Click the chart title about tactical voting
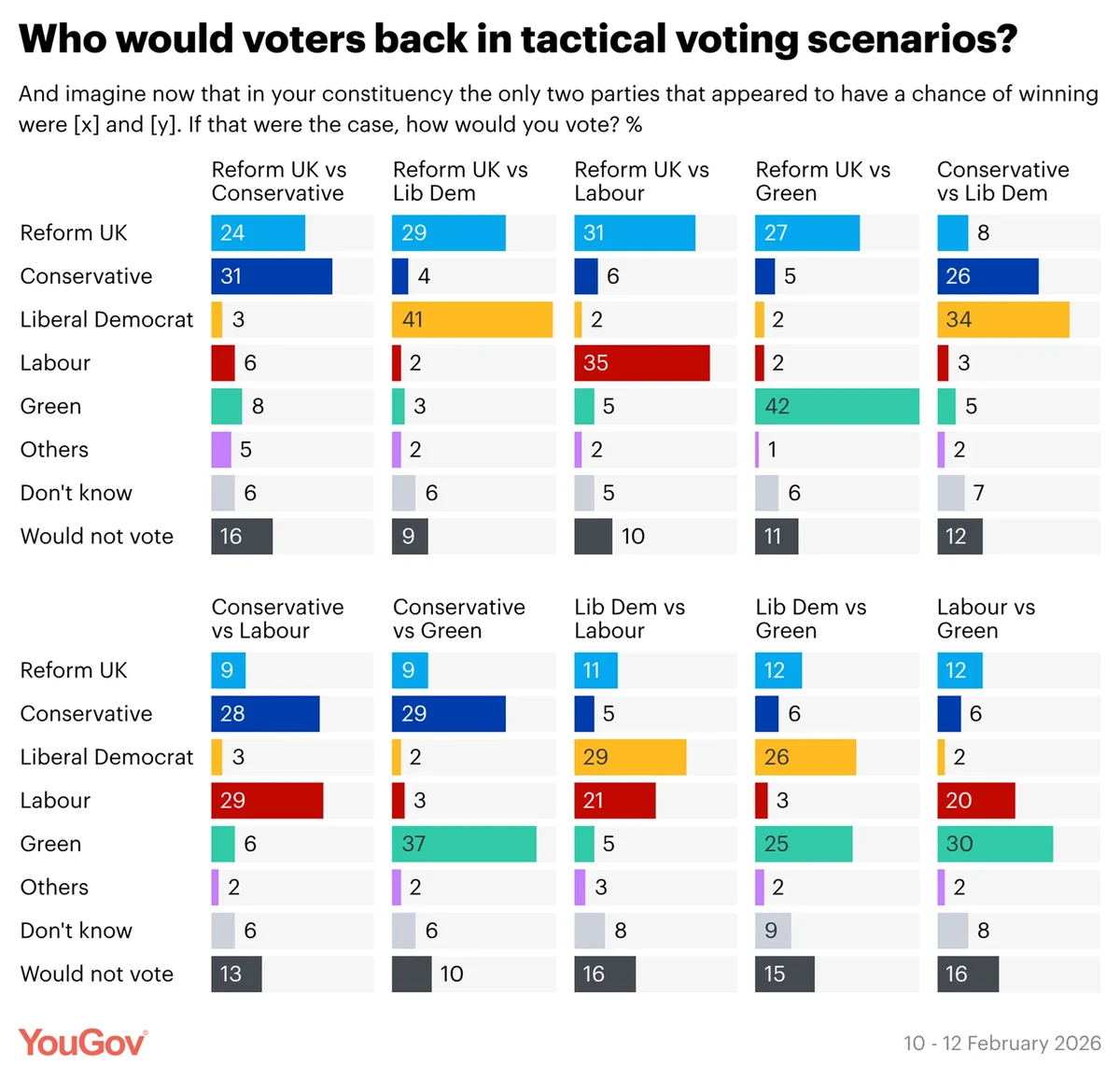The height and width of the screenshot is (1079, 1120). pyautogui.click(x=518, y=39)
